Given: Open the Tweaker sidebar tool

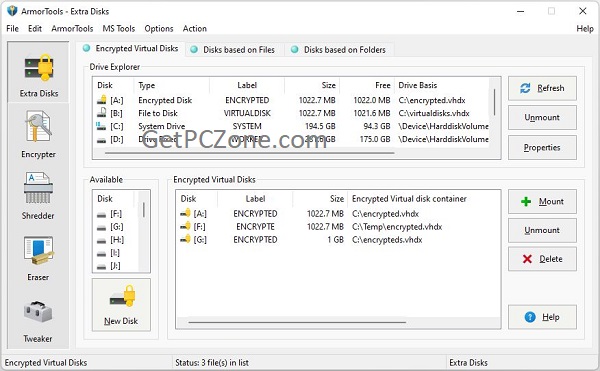Looking at the screenshot, I should [38, 322].
